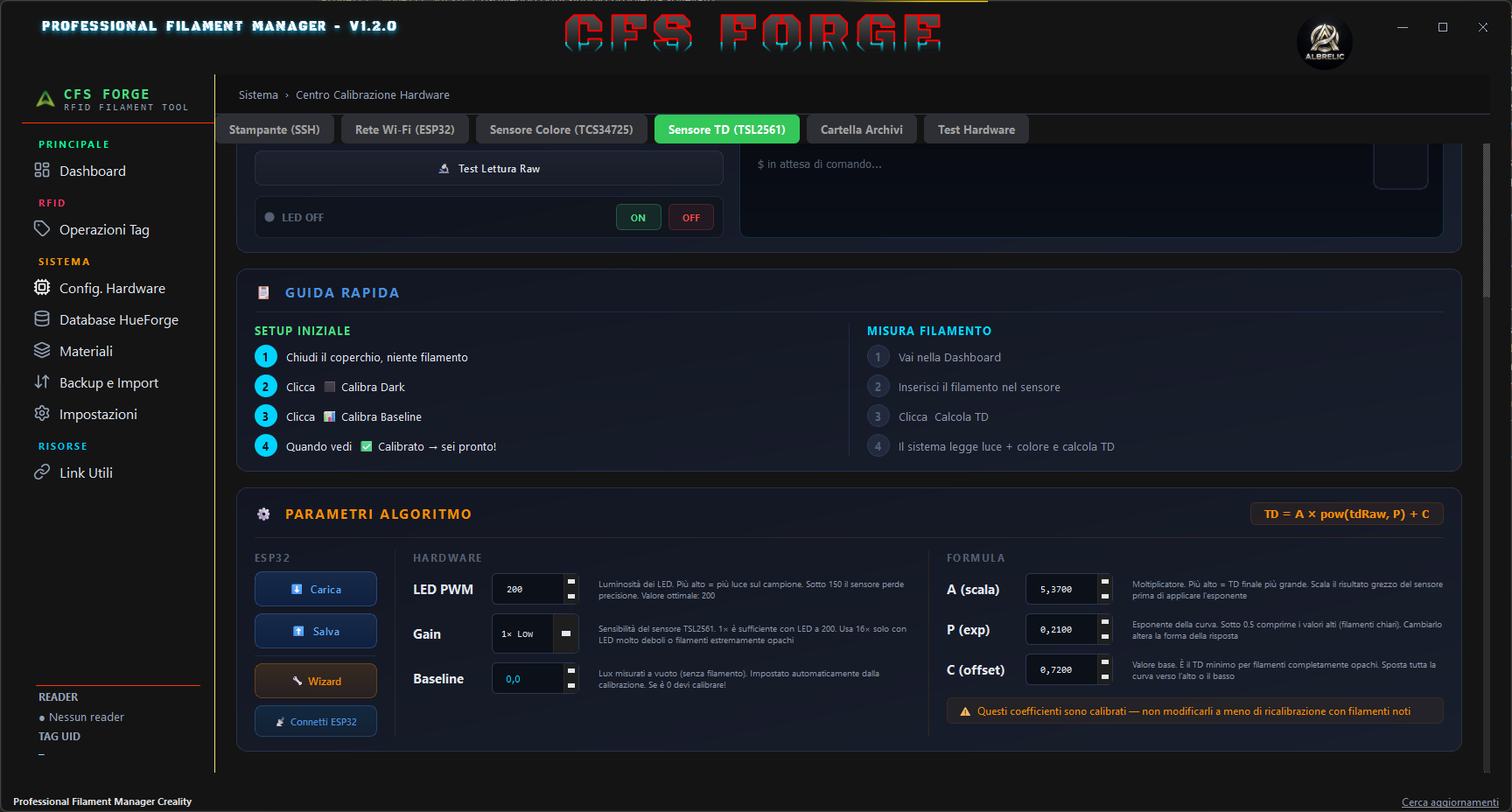Viewport: 1512px width, 812px height.
Task: Increase C (offset) with up stepper
Action: point(1105,662)
